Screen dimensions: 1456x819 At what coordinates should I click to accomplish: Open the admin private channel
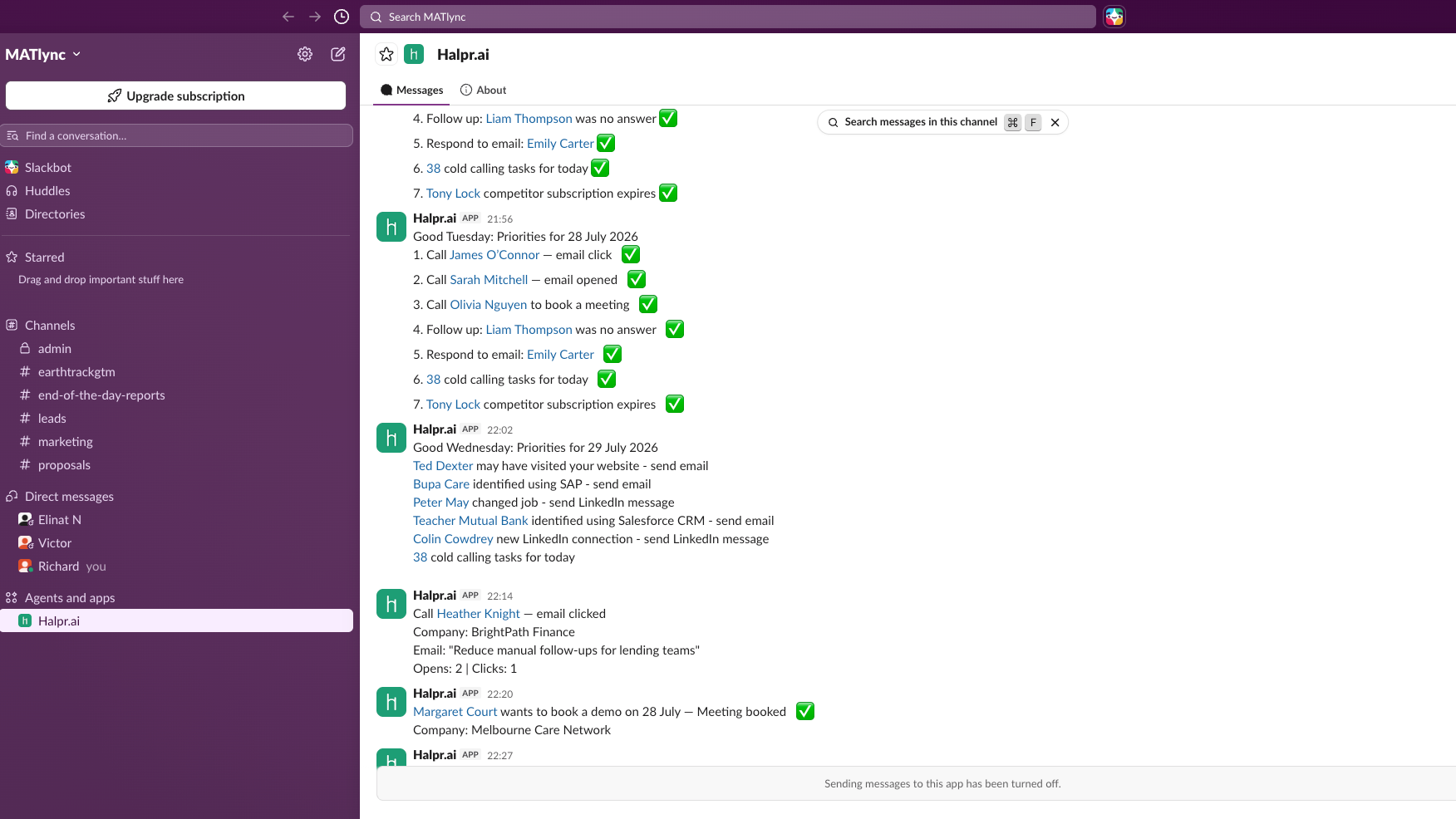[55, 349]
